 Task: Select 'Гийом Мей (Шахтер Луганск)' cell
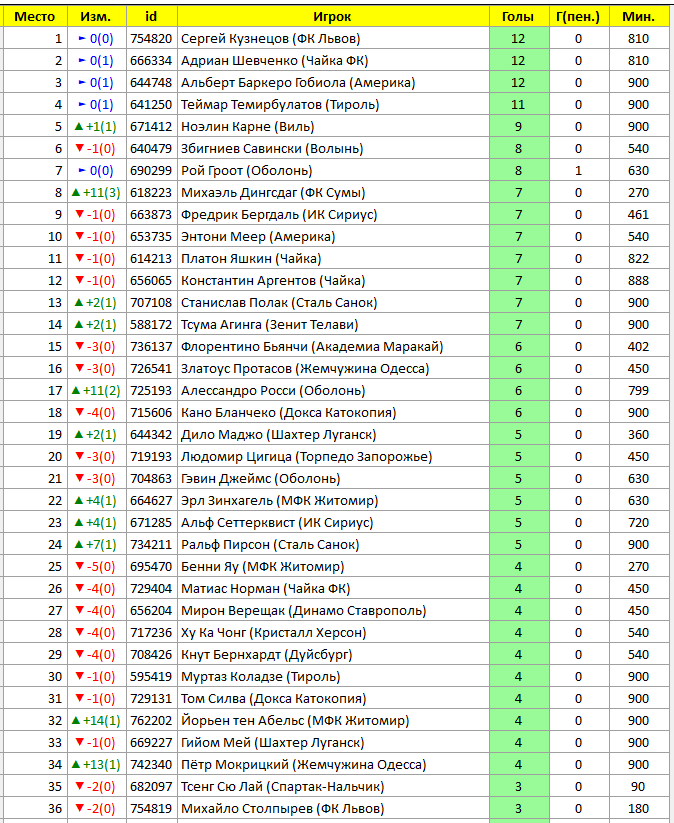click(333, 743)
